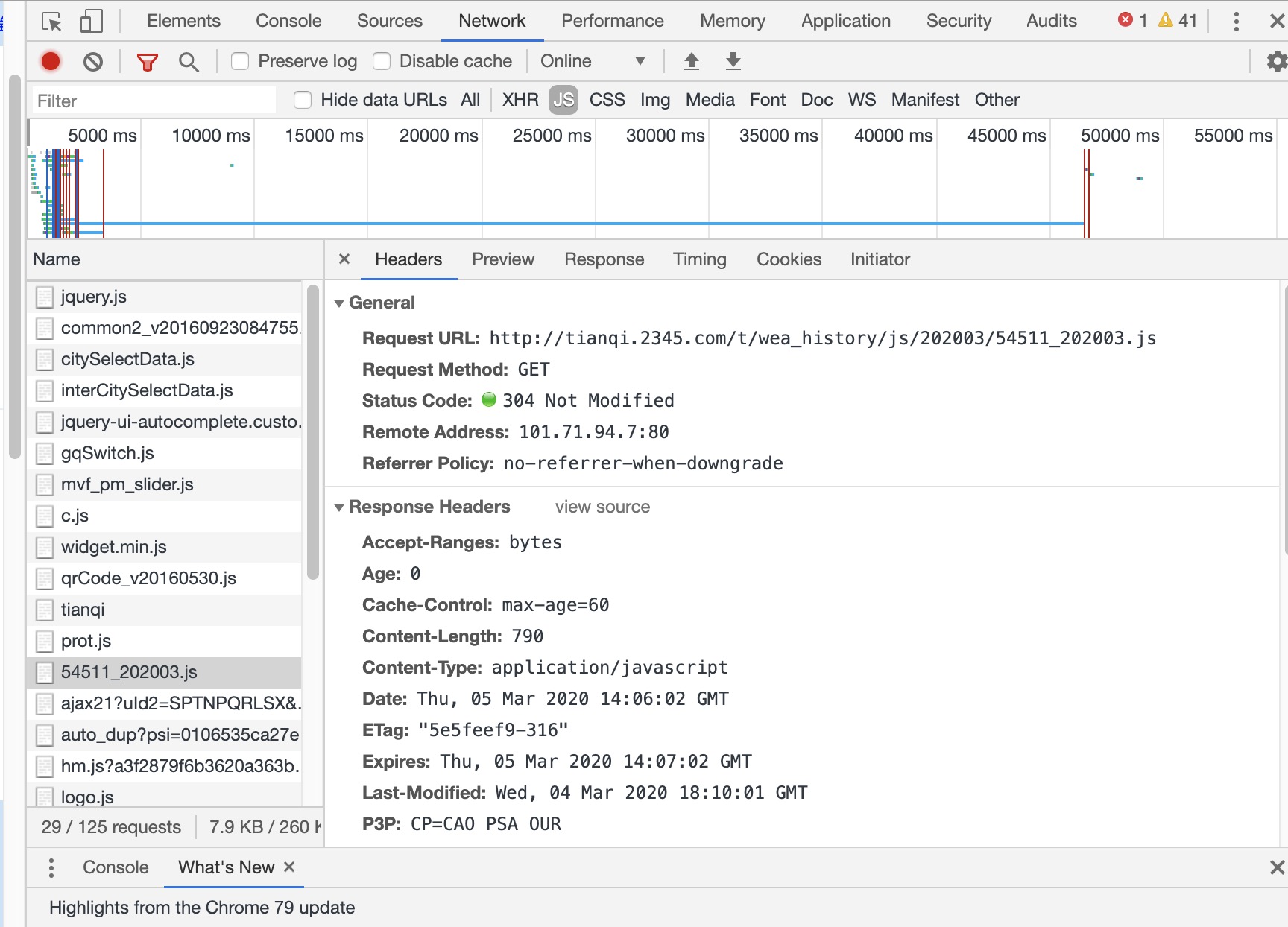Image resolution: width=1288 pixels, height=927 pixels.
Task: Click the red error count badge
Action: click(x=1133, y=21)
